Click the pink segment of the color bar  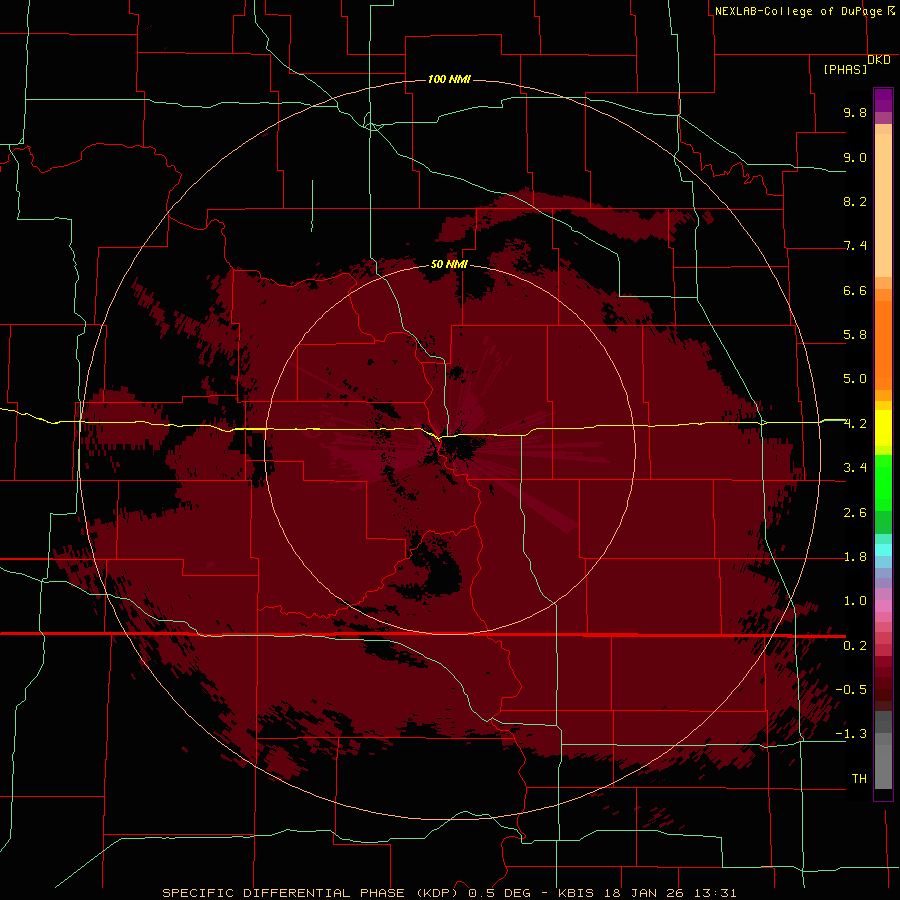(883, 606)
